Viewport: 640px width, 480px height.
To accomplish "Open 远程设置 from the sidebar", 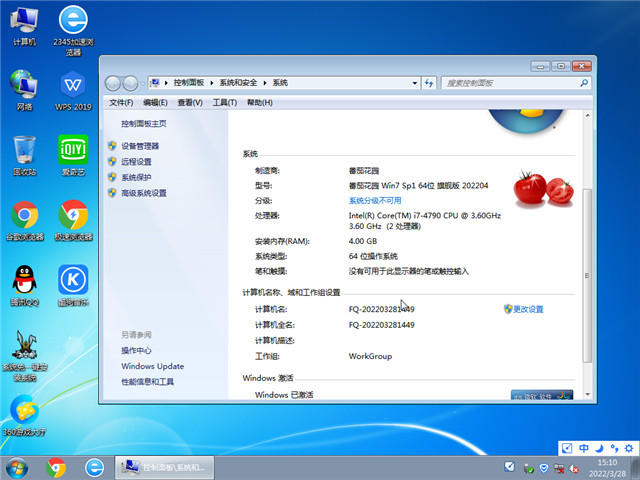I will (136, 162).
